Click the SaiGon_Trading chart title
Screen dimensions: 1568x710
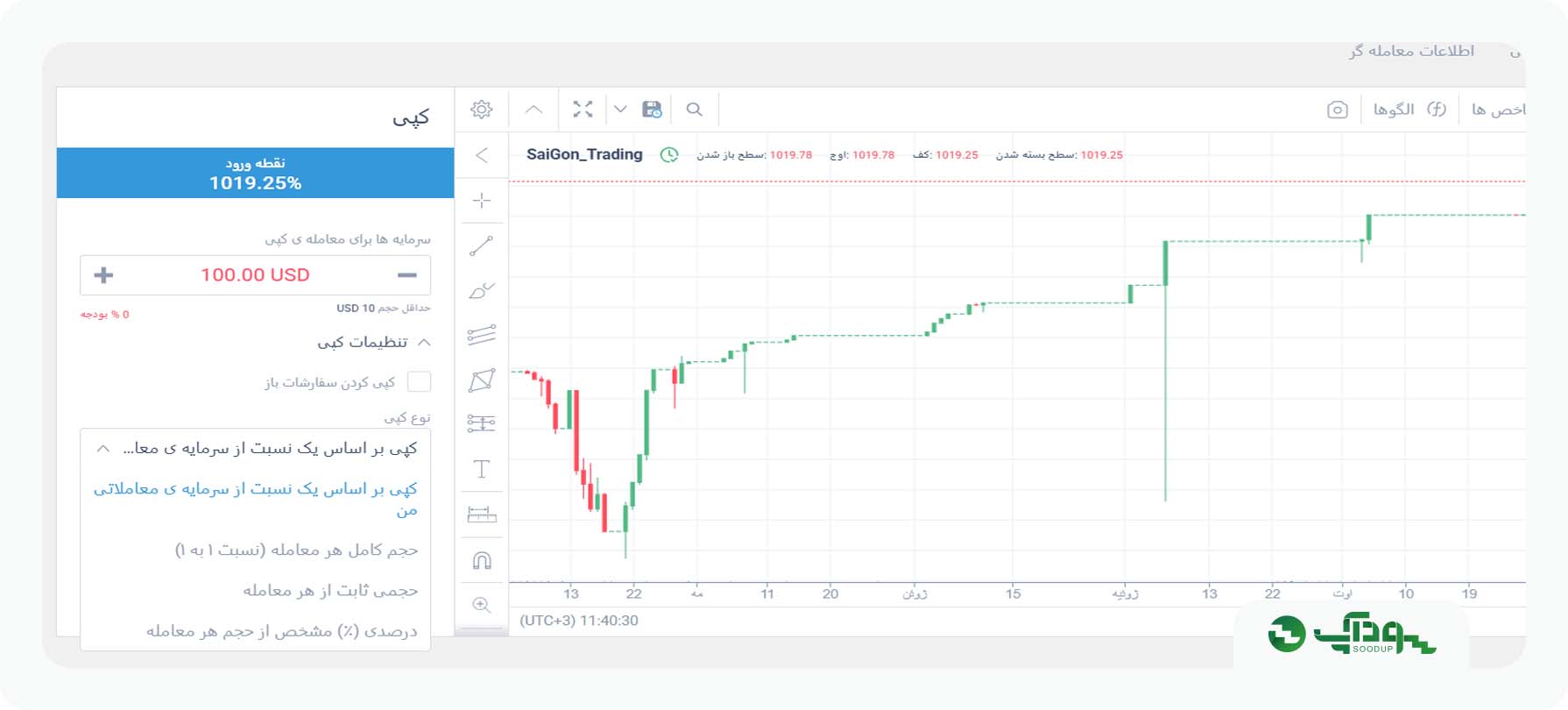click(x=584, y=155)
